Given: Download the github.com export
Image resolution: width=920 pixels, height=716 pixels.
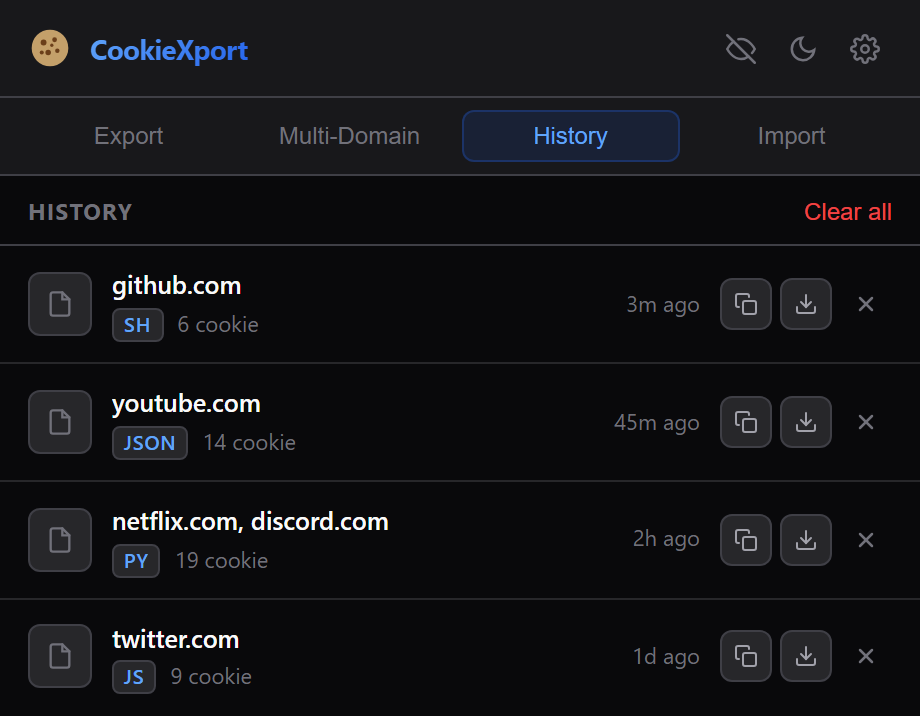Looking at the screenshot, I should pos(806,304).
